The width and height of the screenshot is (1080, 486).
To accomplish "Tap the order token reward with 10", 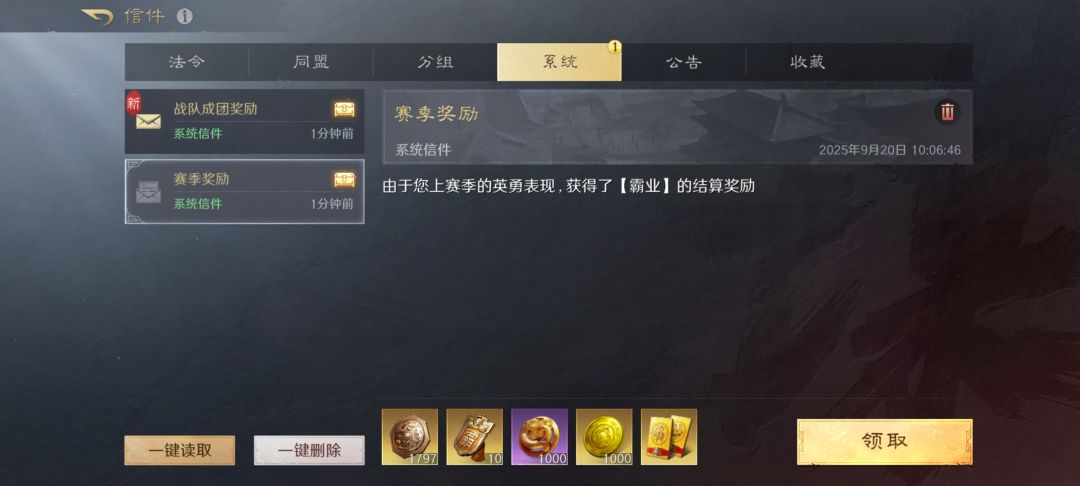I will tap(475, 437).
